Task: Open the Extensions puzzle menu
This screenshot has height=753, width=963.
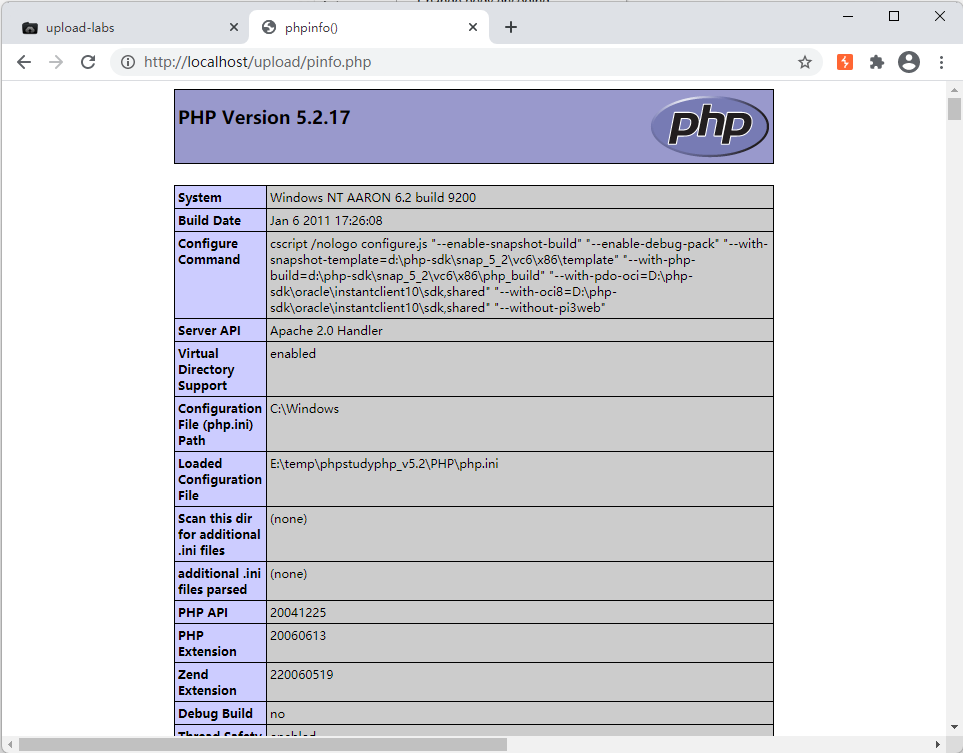Action: coord(877,62)
